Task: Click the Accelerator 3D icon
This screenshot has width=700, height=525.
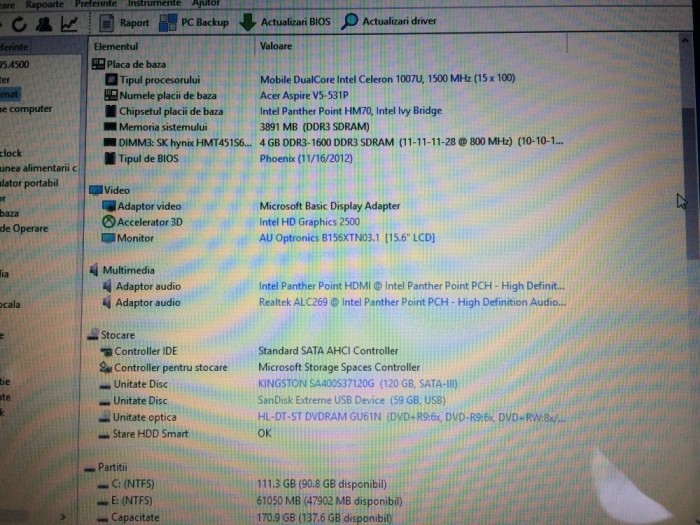Action: tap(108, 222)
